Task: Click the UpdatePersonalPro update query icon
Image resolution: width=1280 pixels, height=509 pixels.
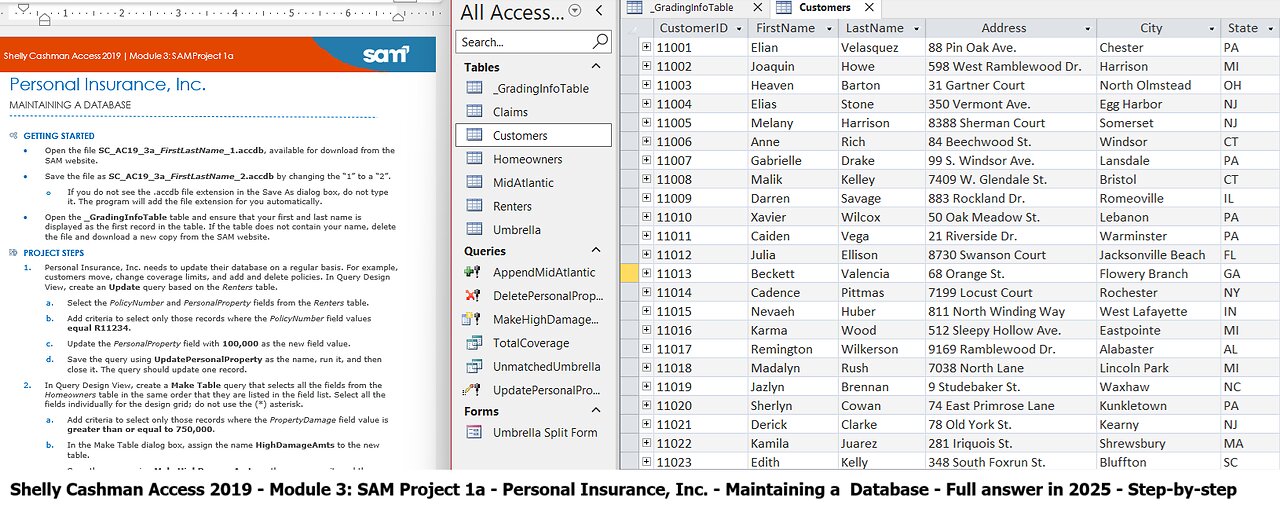Action: [x=473, y=390]
